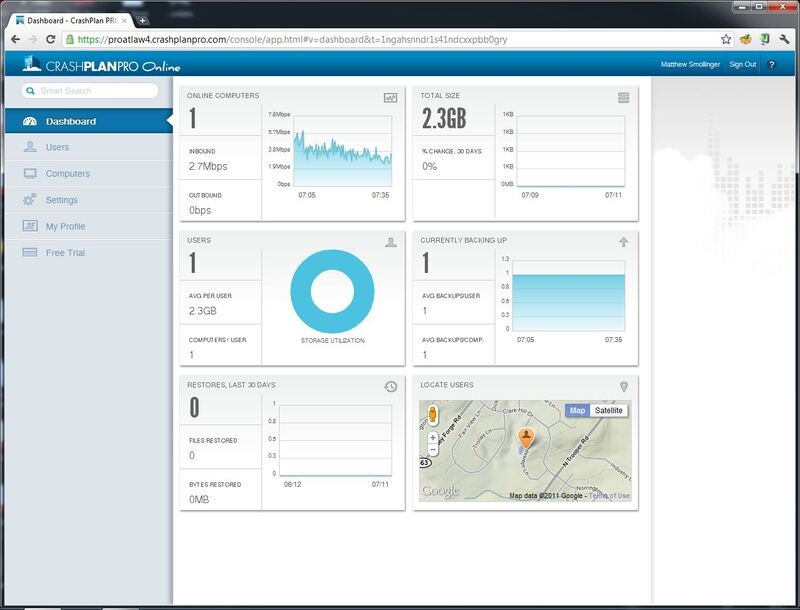
Task: Open help via the question mark icon
Action: [x=771, y=64]
